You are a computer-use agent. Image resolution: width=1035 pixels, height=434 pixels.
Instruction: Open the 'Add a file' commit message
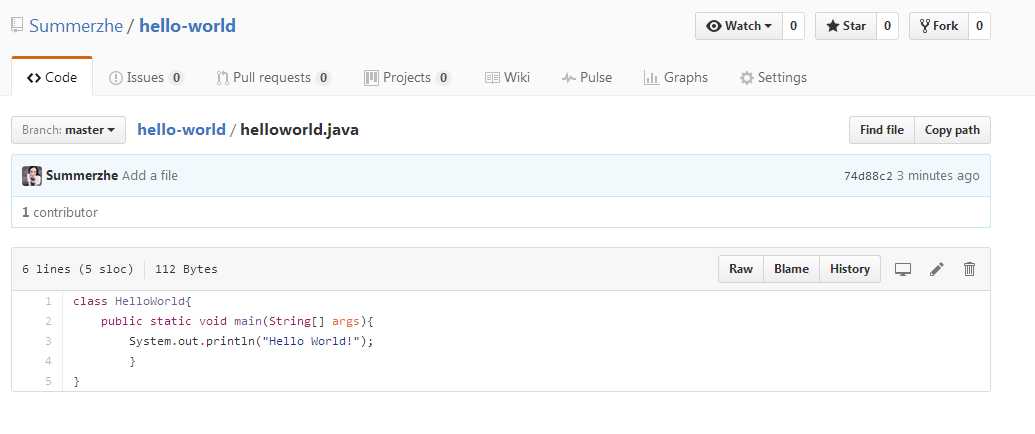pos(150,176)
